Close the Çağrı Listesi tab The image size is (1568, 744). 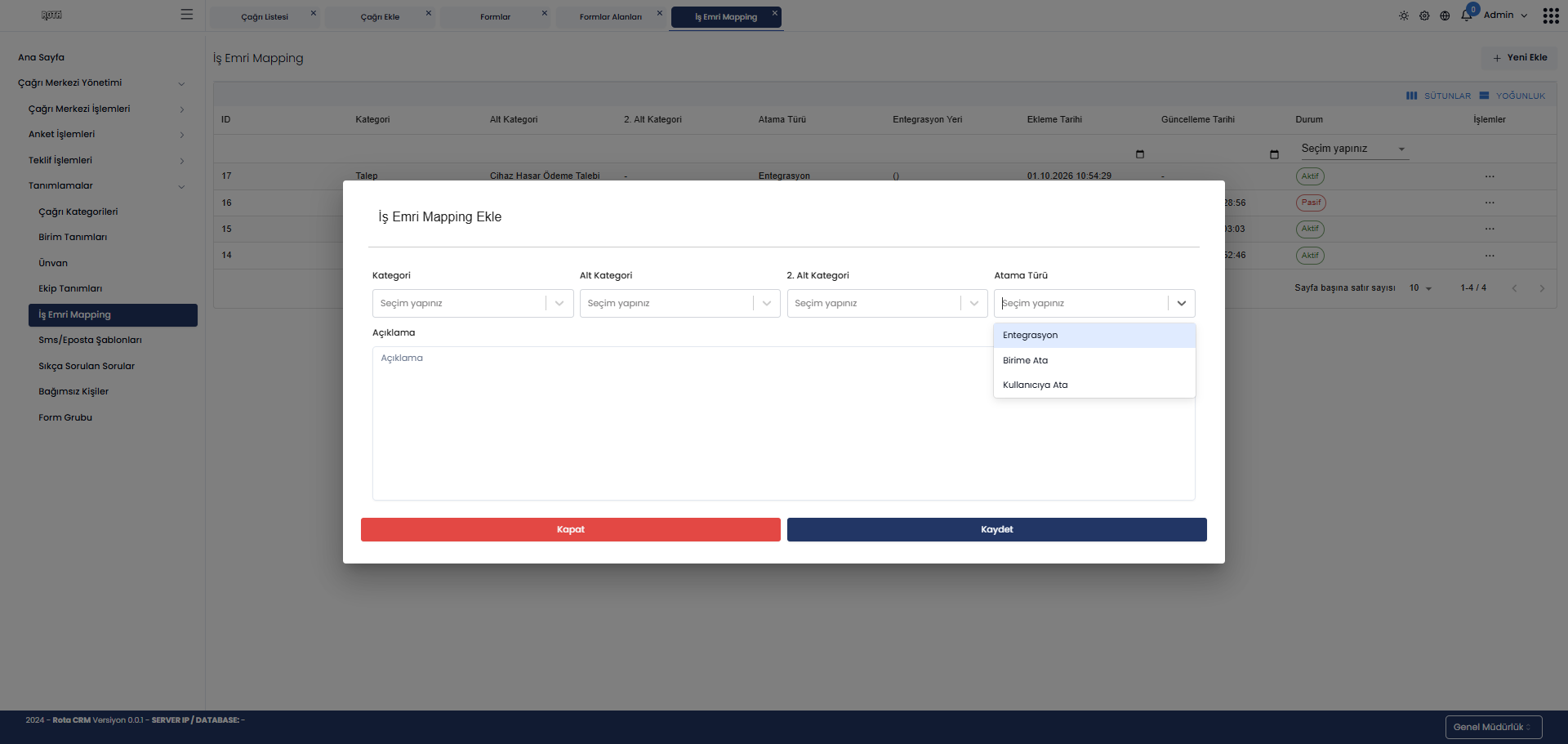[314, 13]
